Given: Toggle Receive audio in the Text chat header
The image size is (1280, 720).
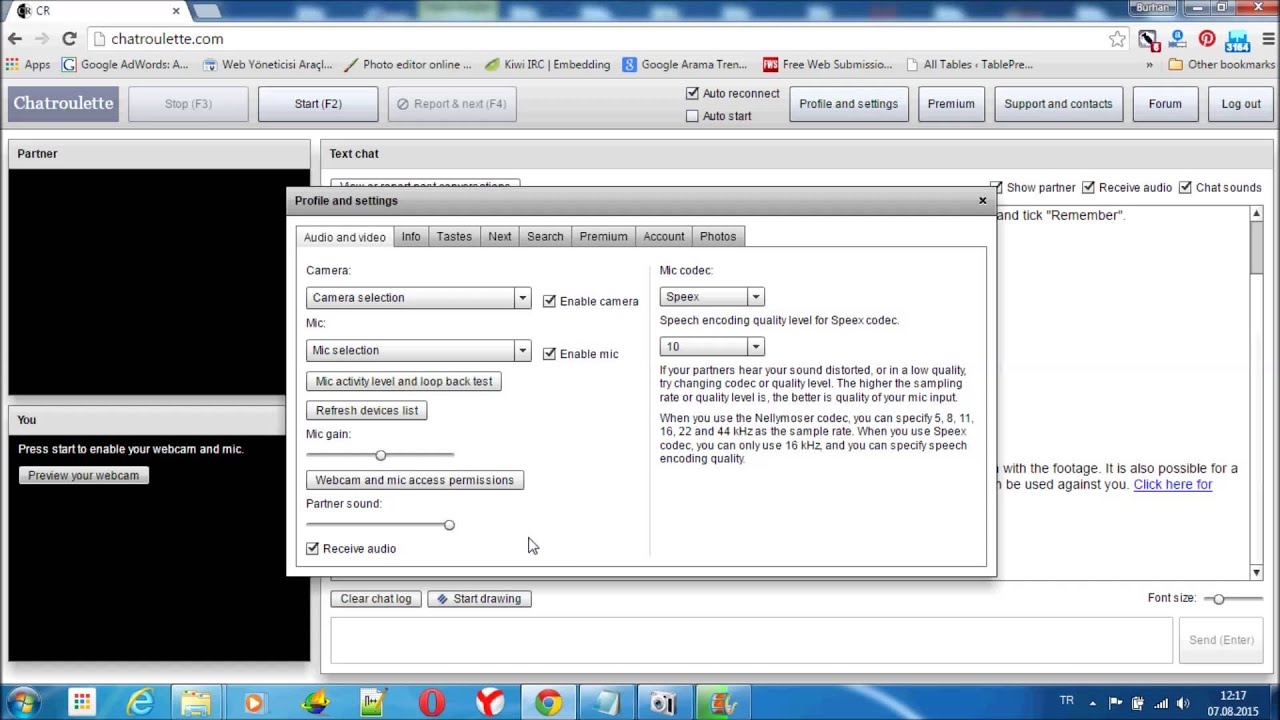Looking at the screenshot, I should click(x=1088, y=187).
